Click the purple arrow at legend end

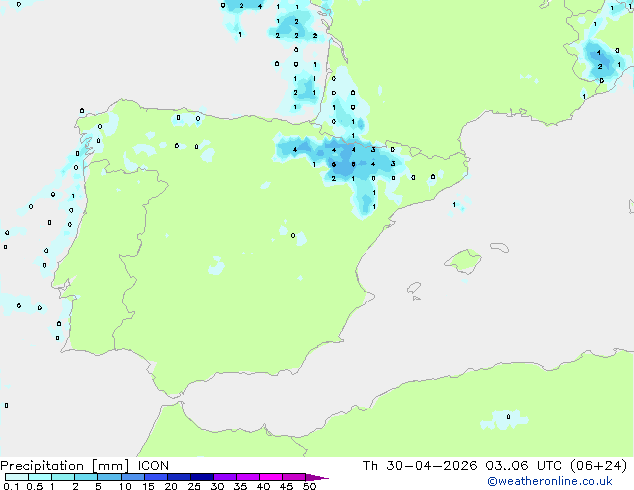click(x=317, y=477)
